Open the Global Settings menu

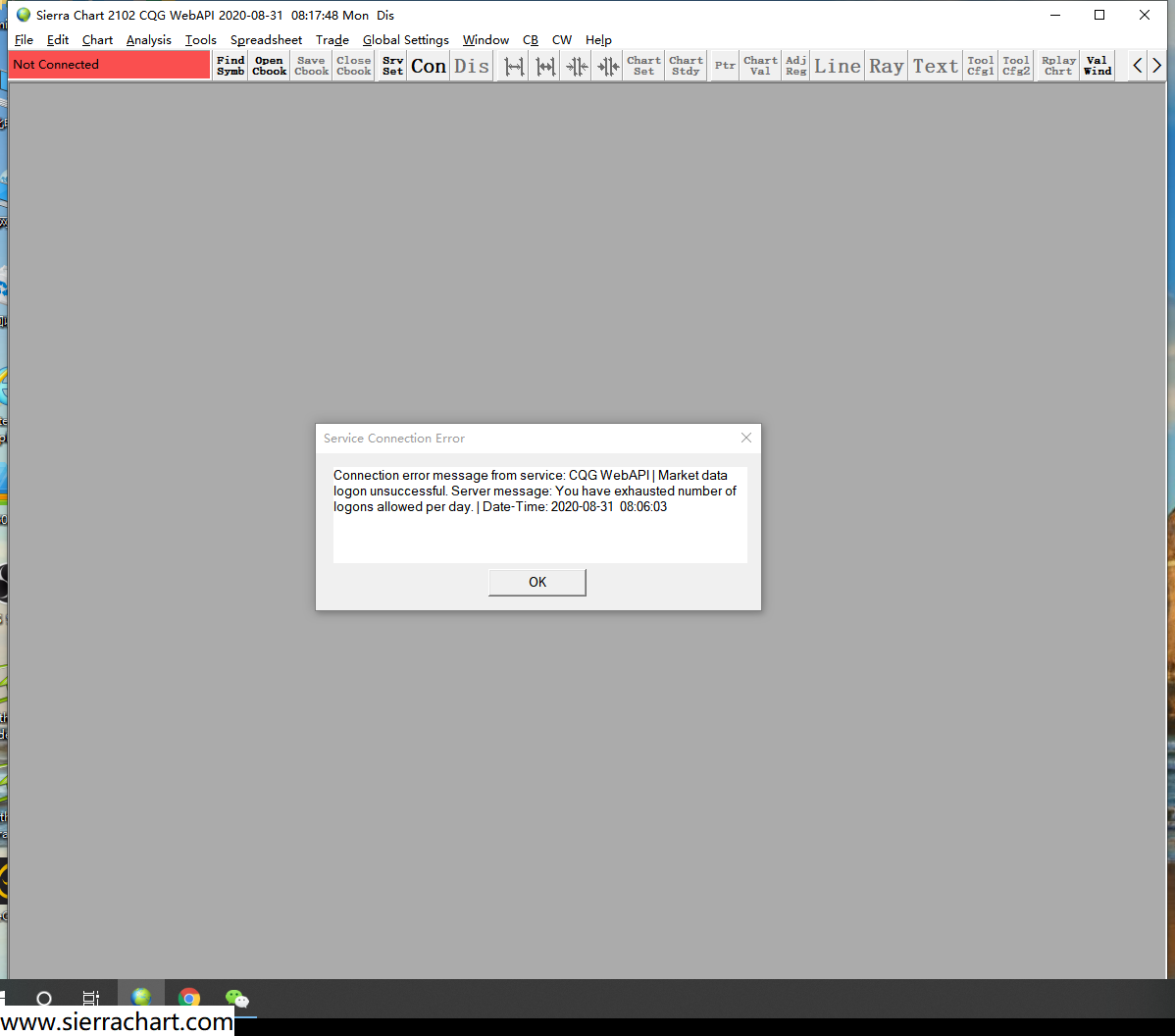[x=405, y=39]
